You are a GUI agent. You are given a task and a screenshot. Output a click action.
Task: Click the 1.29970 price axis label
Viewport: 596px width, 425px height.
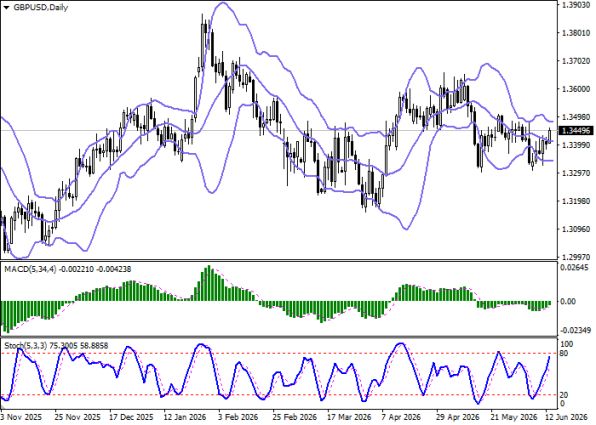point(575,257)
